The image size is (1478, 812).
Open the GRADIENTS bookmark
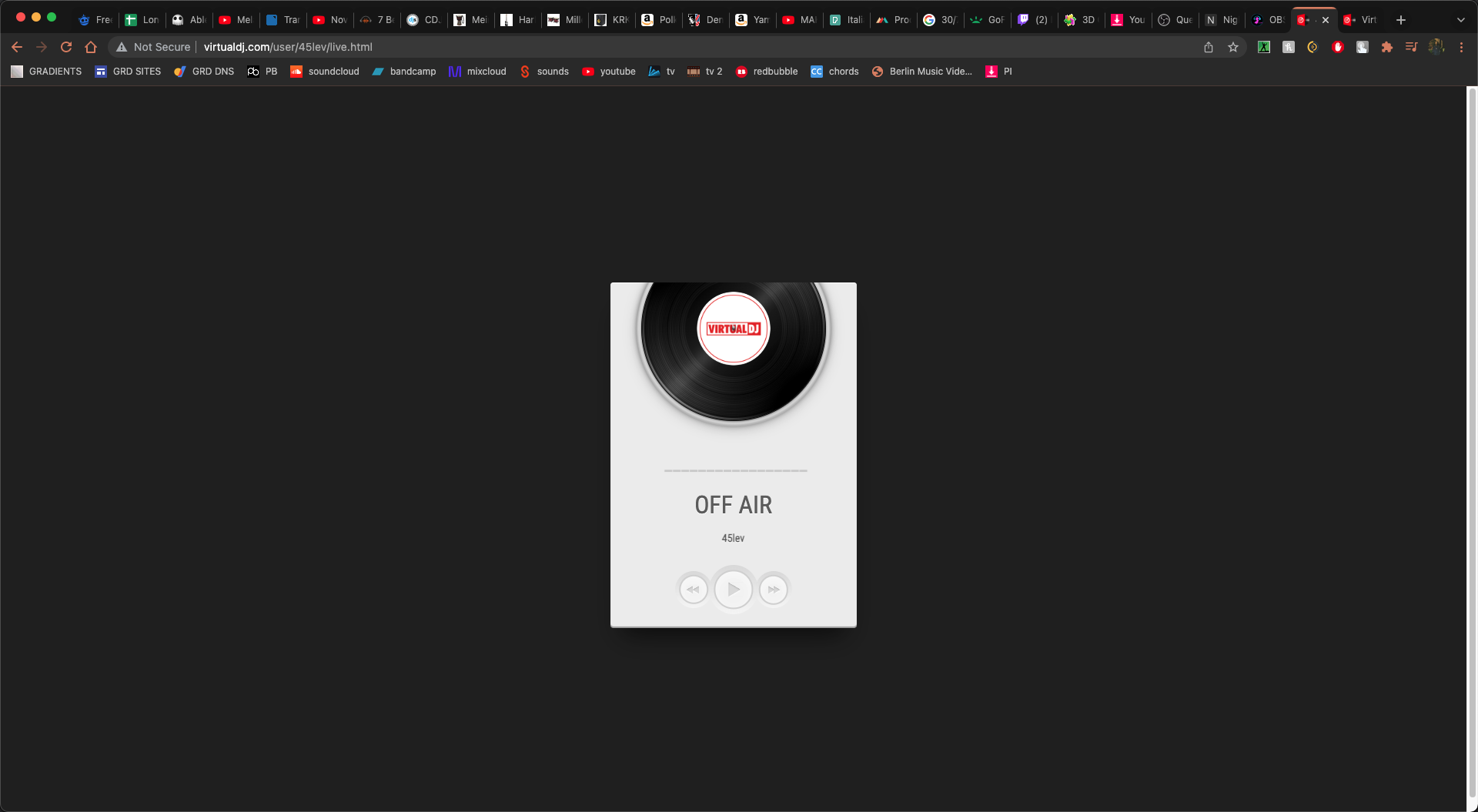[46, 72]
